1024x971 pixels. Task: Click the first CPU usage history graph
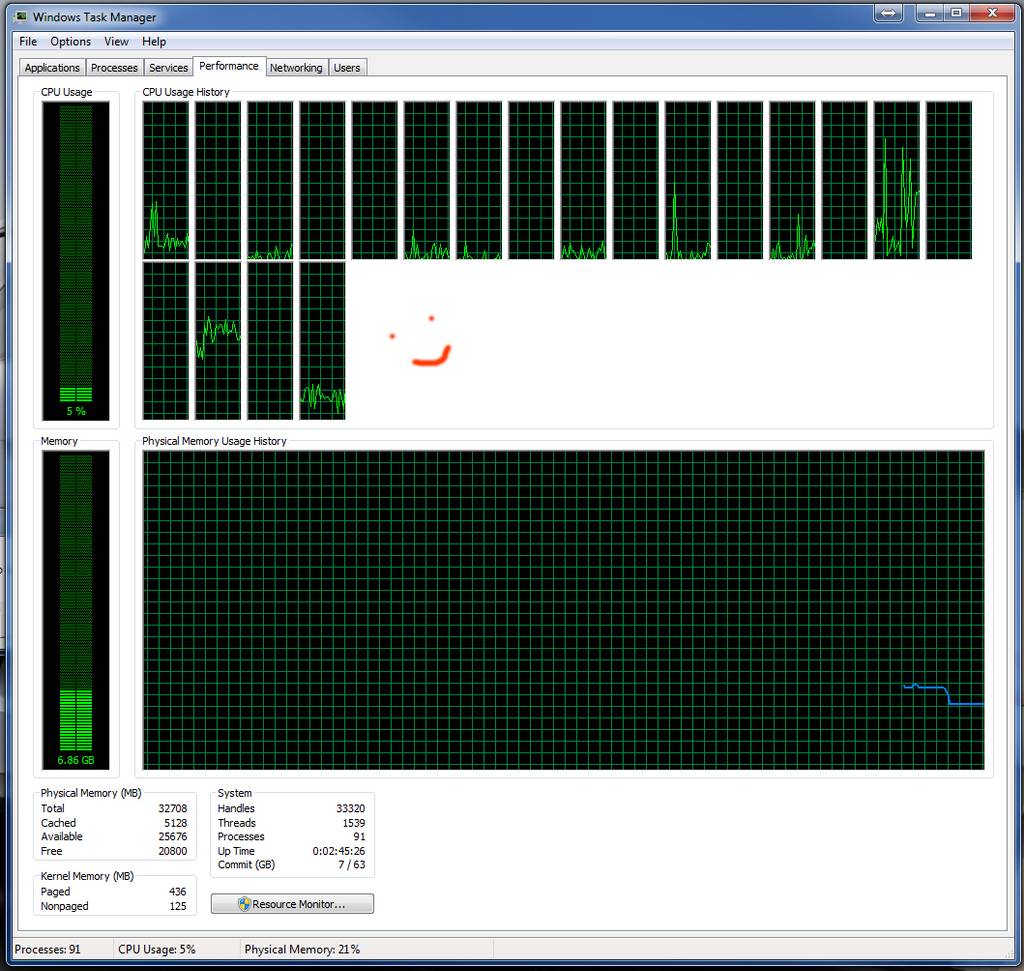166,180
